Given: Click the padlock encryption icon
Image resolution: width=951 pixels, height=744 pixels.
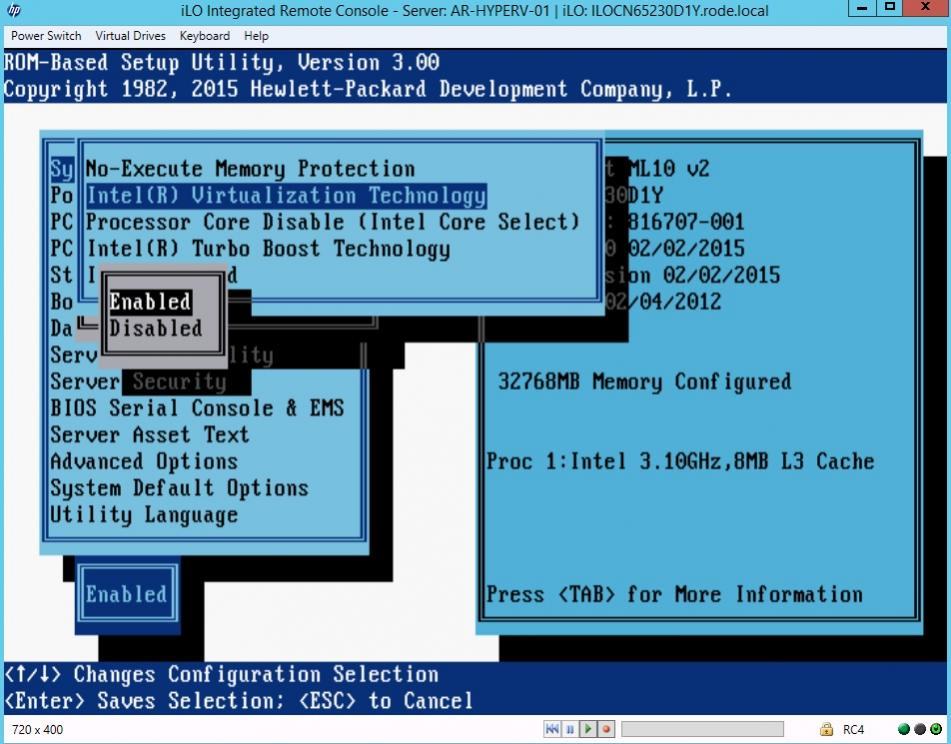Looking at the screenshot, I should (826, 729).
